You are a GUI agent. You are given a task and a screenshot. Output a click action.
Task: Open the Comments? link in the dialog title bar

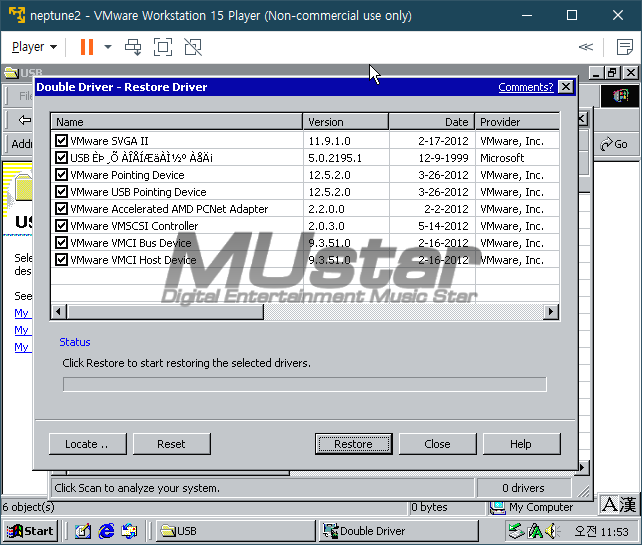point(526,87)
